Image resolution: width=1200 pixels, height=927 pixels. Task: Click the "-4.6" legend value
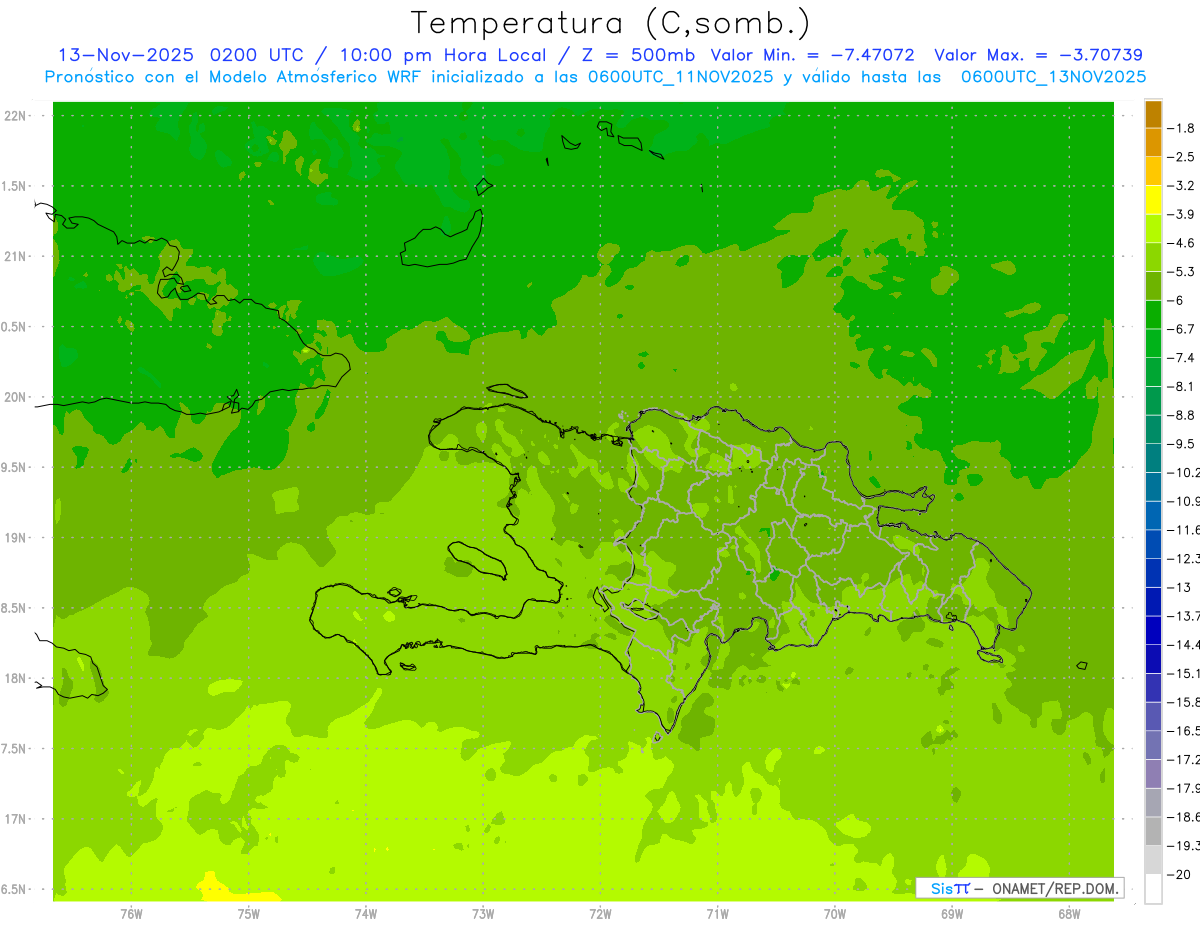[1180, 243]
